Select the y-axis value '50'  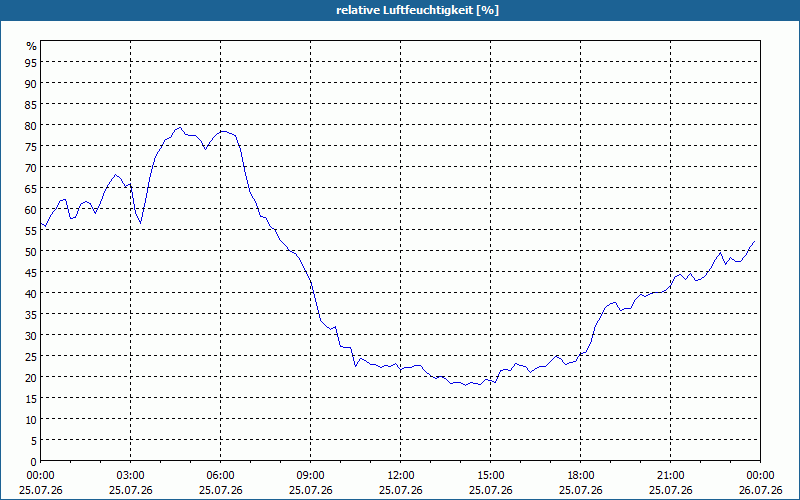click(x=31, y=252)
